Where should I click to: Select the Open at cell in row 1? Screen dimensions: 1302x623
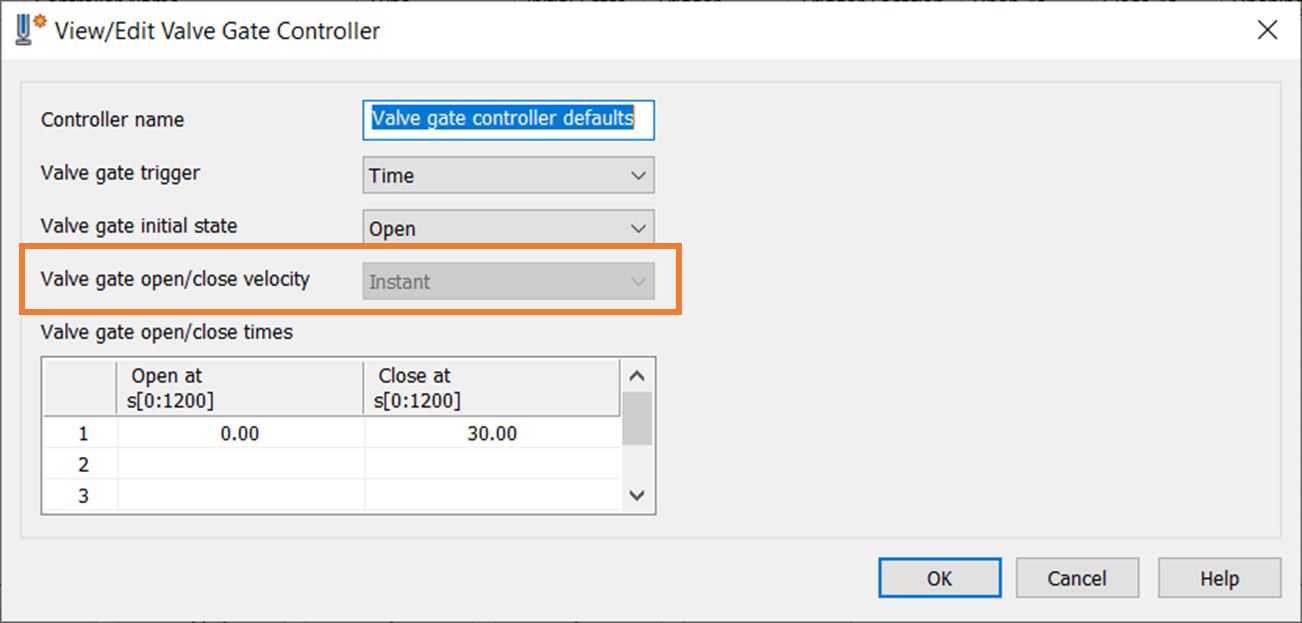coord(240,434)
